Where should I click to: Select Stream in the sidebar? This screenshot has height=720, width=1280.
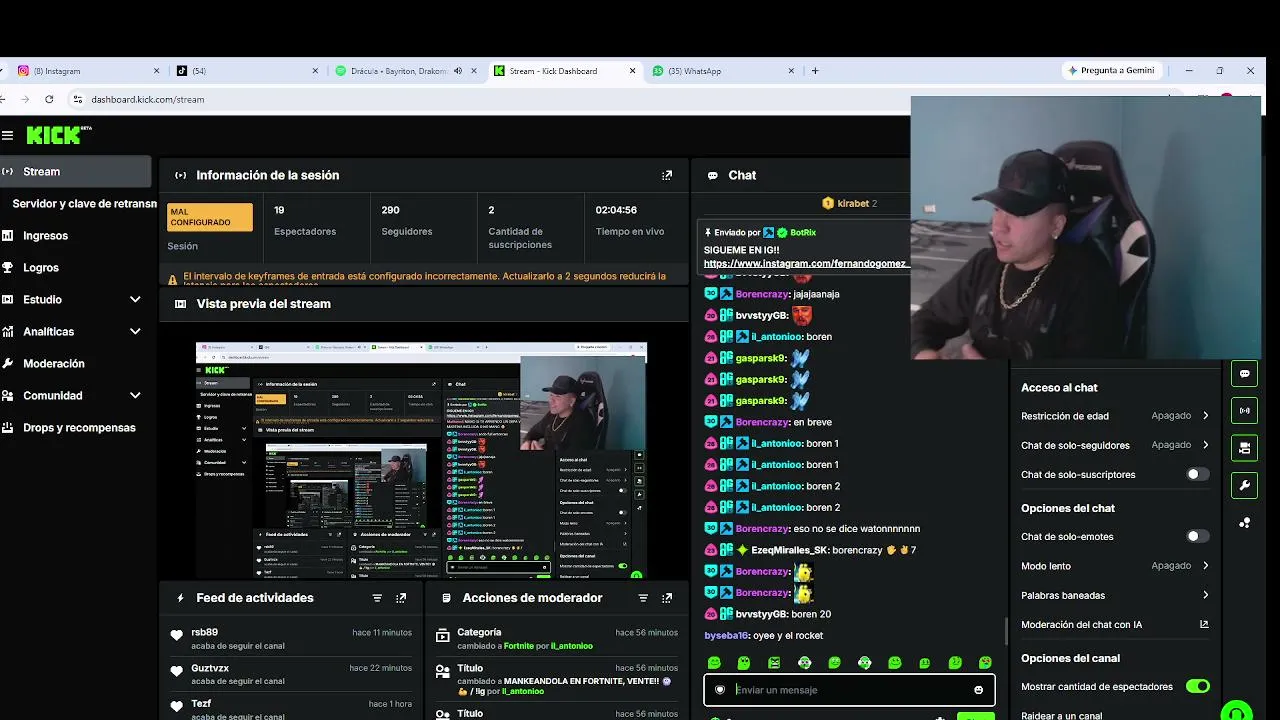[x=75, y=172]
